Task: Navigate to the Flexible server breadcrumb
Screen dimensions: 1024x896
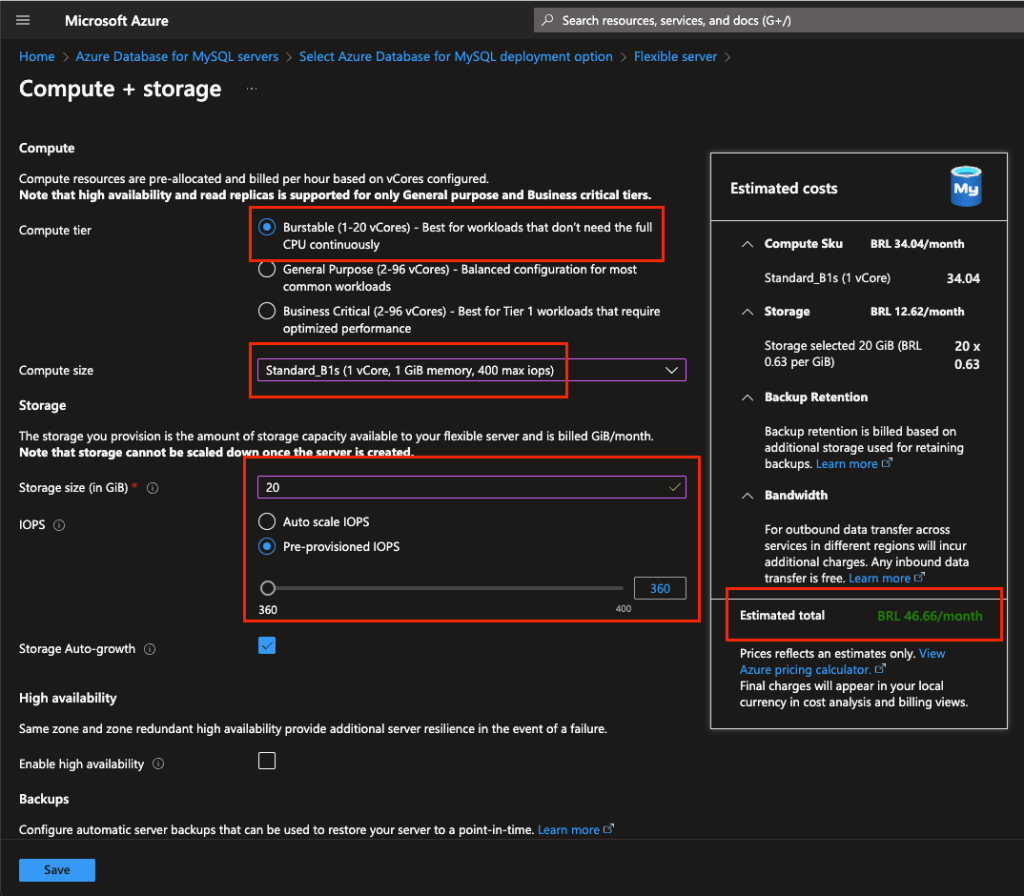Action: 675,57
